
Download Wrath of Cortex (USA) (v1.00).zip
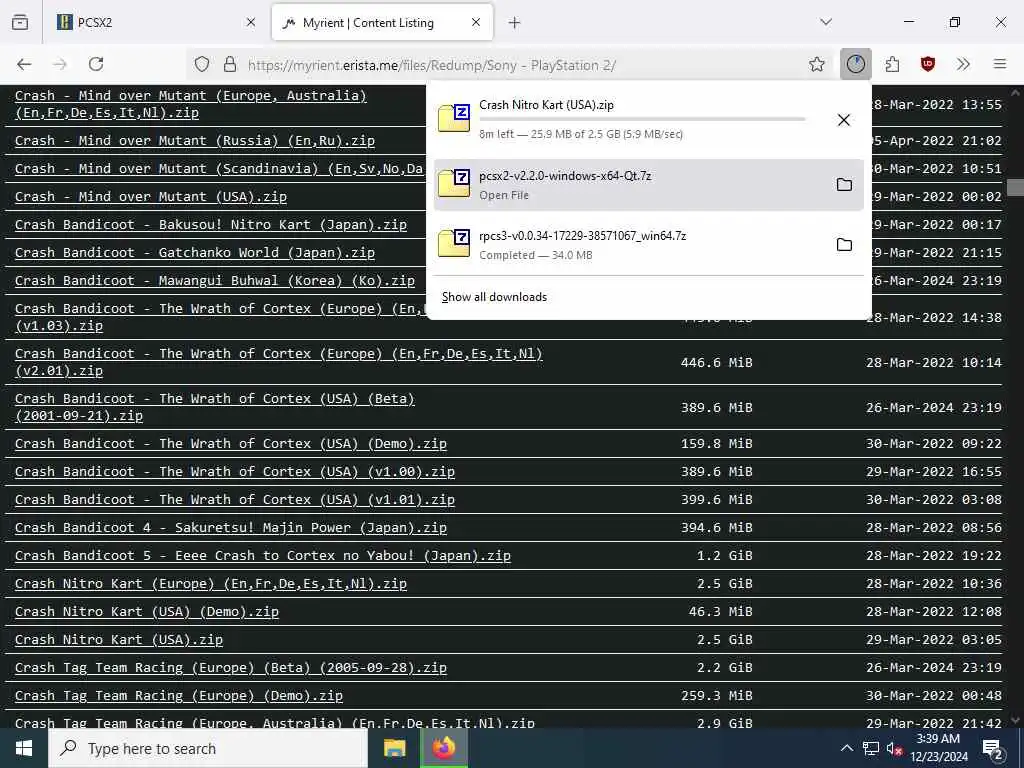pos(234,472)
